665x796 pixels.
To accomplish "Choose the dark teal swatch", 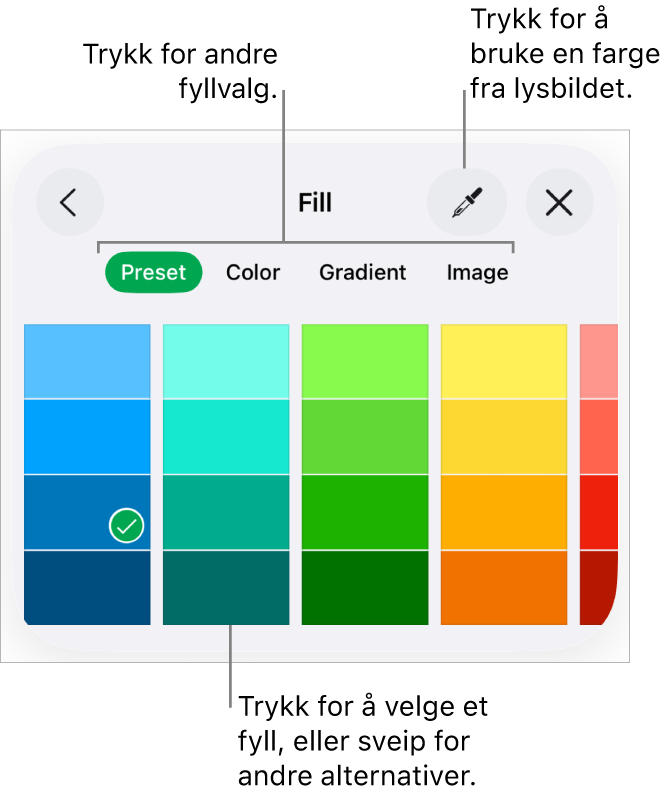I will [226, 587].
